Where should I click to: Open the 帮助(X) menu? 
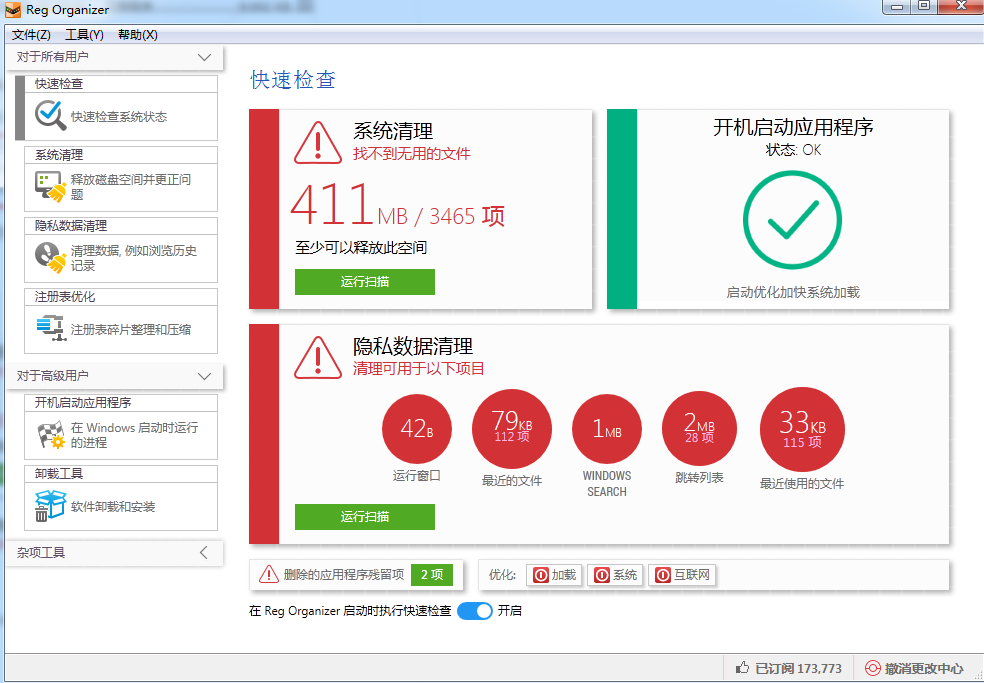click(137, 35)
